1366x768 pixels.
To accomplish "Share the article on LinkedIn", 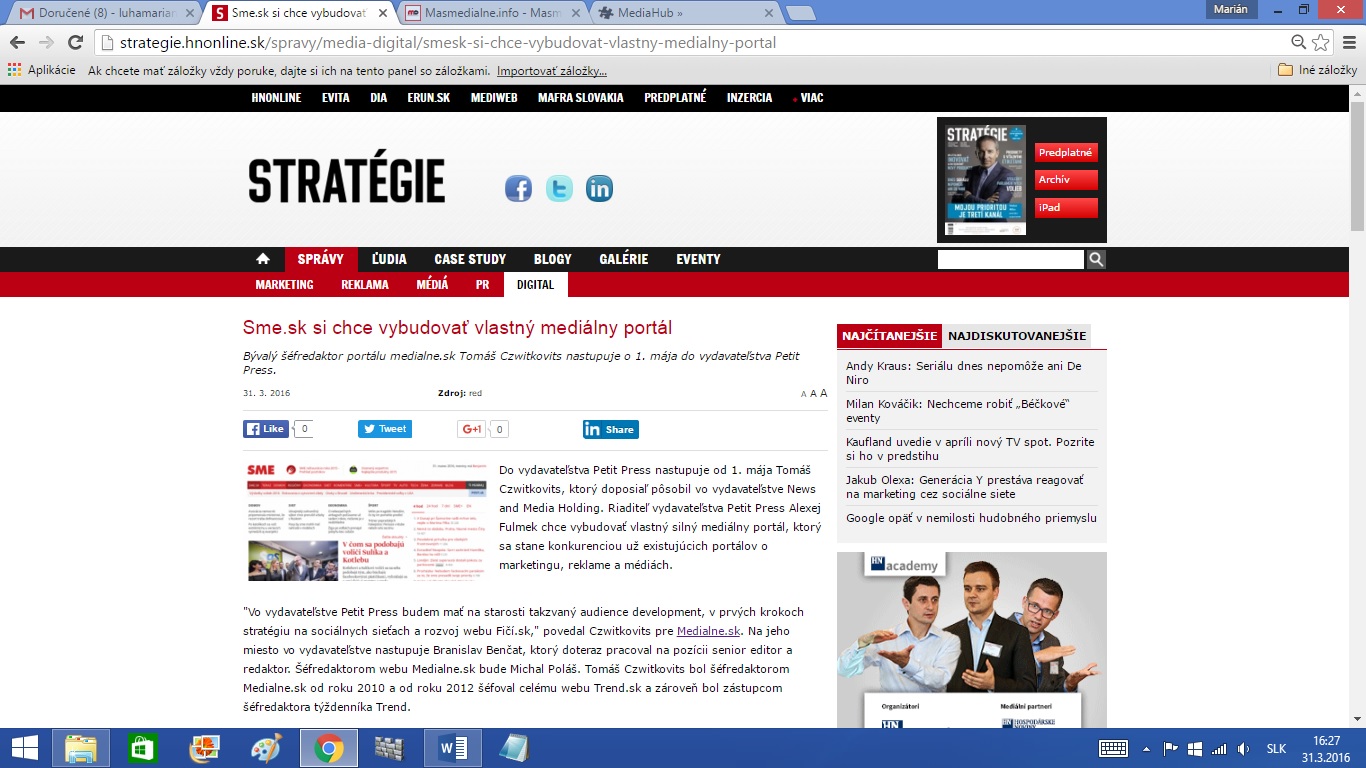I will [x=610, y=429].
